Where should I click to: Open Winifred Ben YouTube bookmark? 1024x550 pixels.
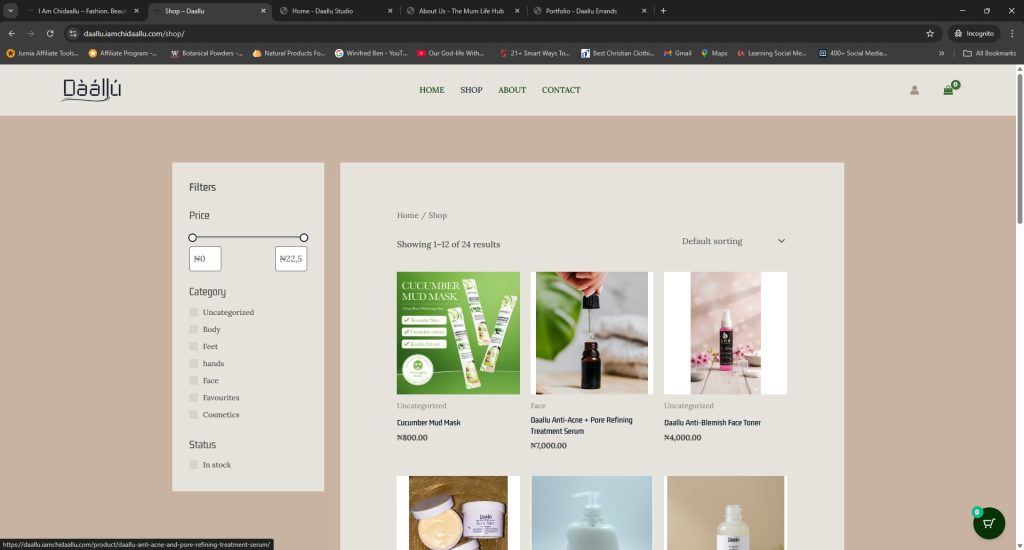tap(371, 54)
